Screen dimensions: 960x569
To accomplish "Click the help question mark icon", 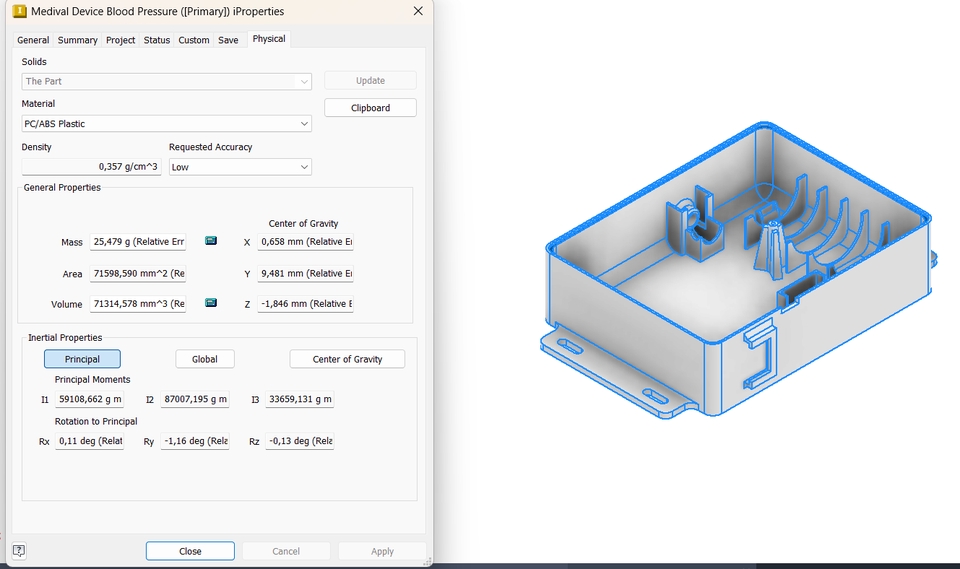I will click(x=19, y=551).
